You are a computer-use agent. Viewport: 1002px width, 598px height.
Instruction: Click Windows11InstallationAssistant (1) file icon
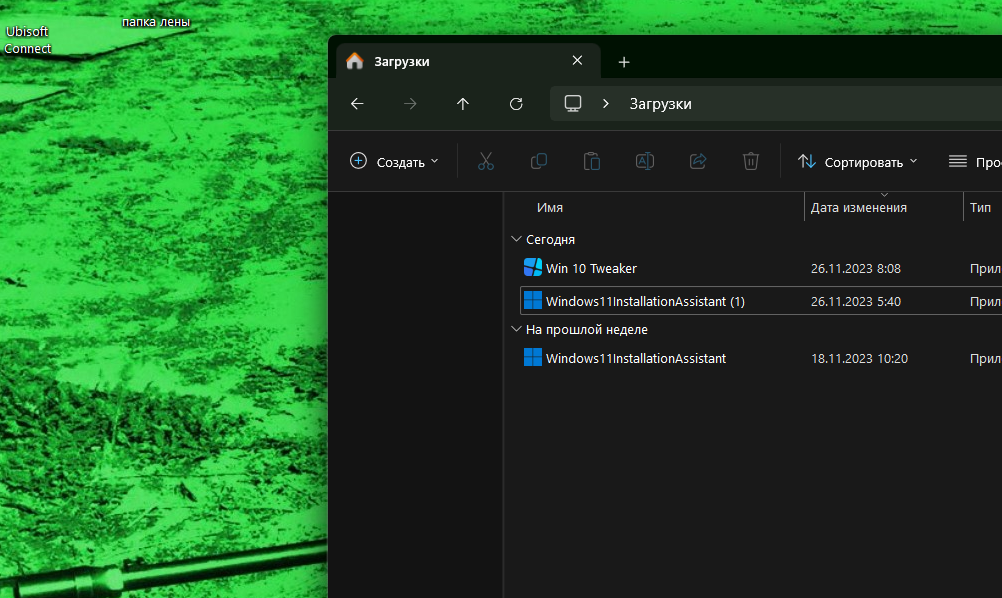pos(532,300)
